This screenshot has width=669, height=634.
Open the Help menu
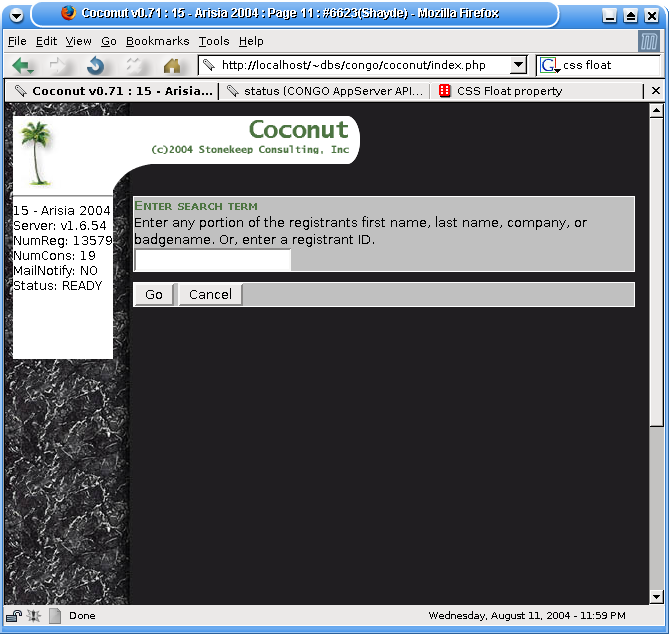click(x=251, y=41)
